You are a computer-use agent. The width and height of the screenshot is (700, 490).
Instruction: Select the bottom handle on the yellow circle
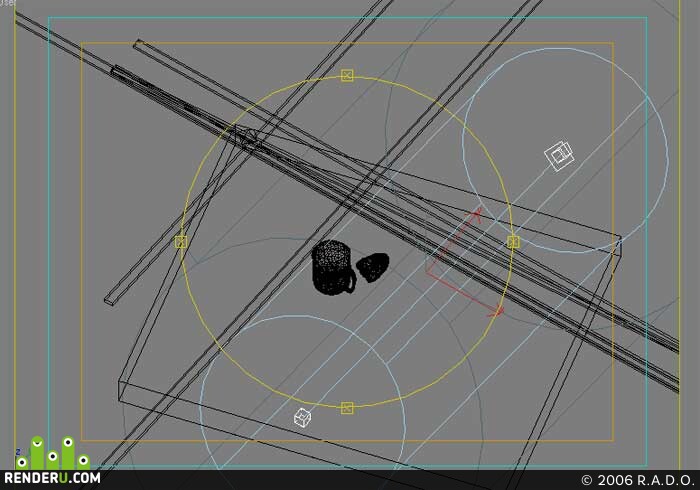coord(347,408)
